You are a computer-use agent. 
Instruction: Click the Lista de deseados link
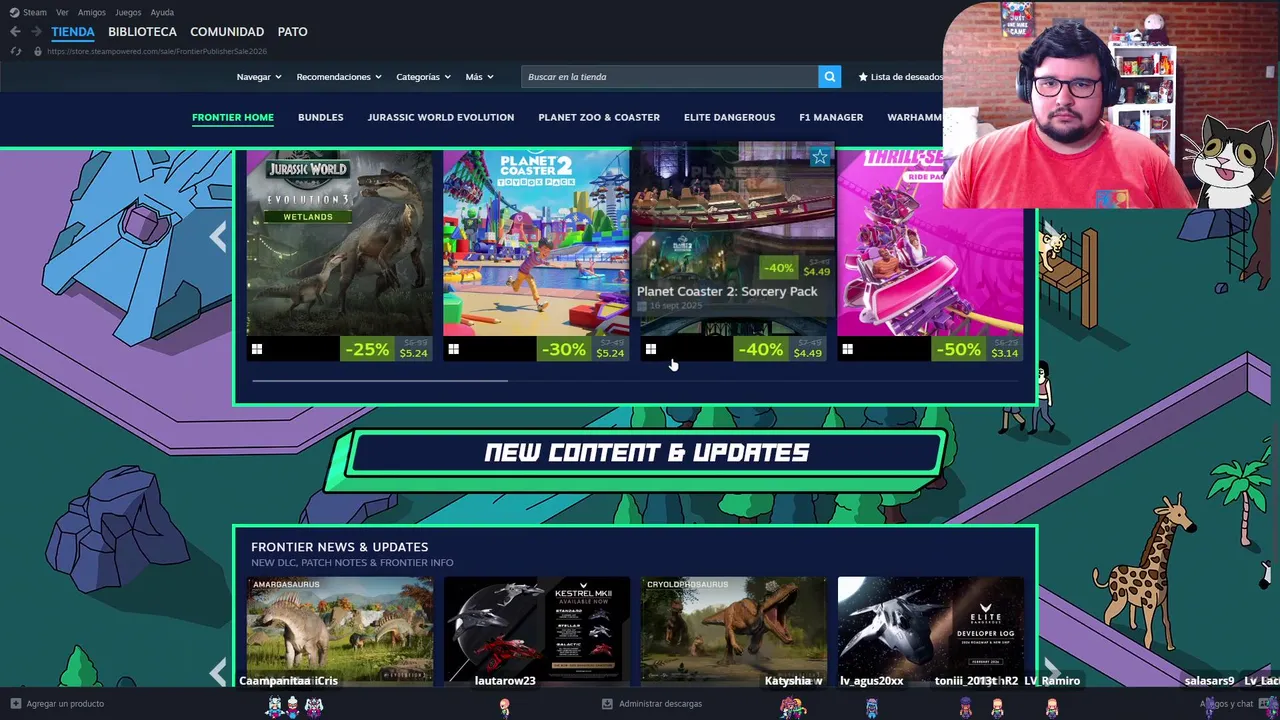900,77
